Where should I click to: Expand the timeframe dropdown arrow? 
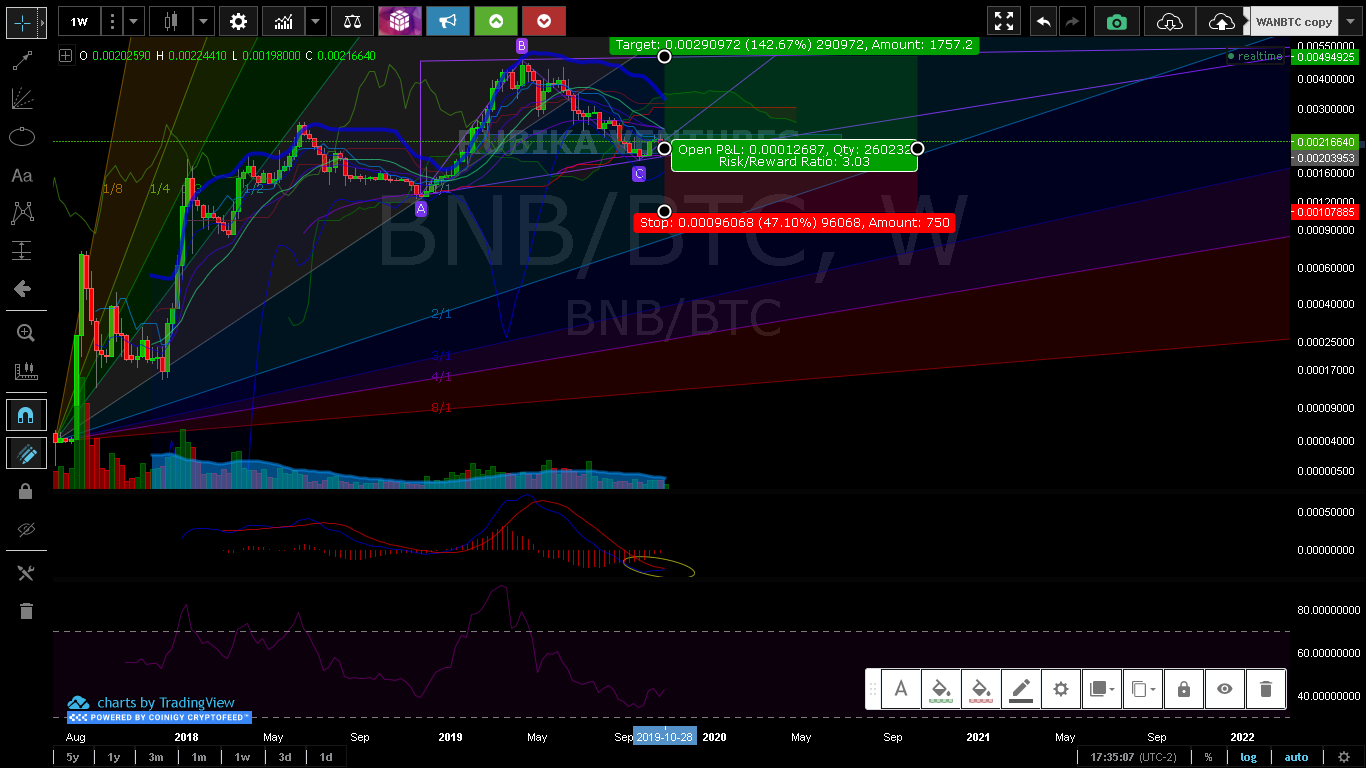(135, 21)
